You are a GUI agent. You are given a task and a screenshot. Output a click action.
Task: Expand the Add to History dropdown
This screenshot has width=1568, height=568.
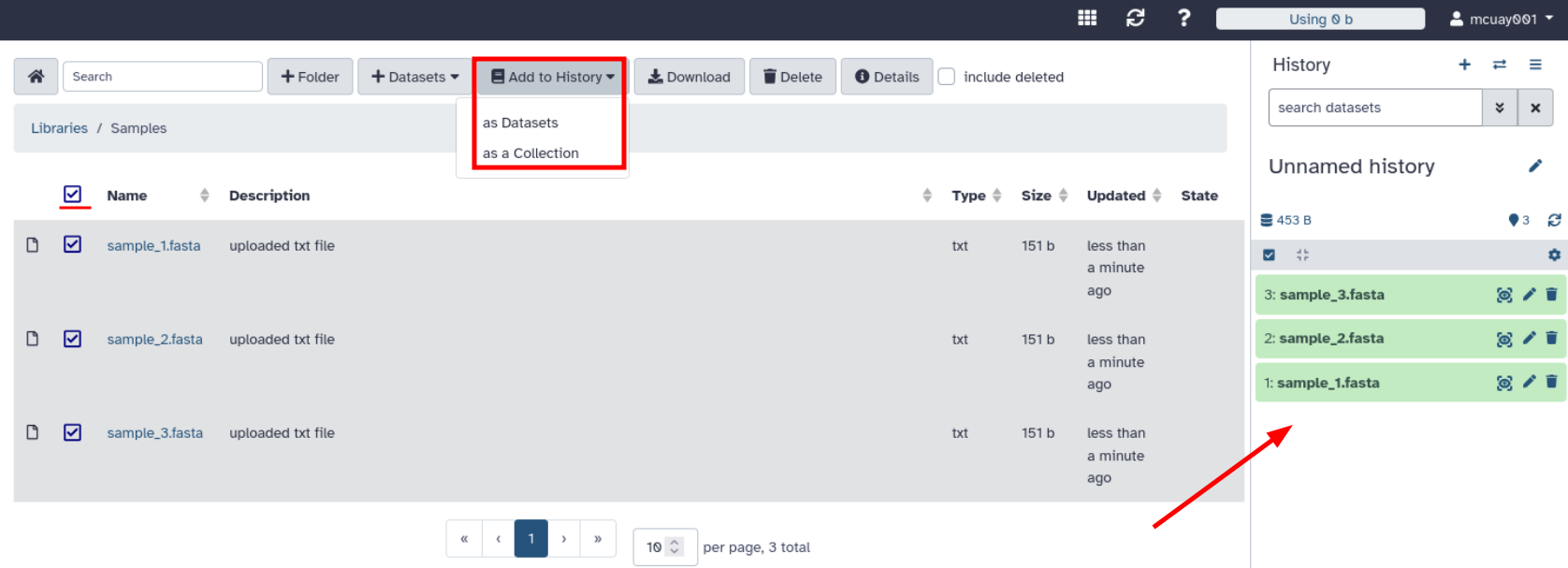tap(553, 77)
